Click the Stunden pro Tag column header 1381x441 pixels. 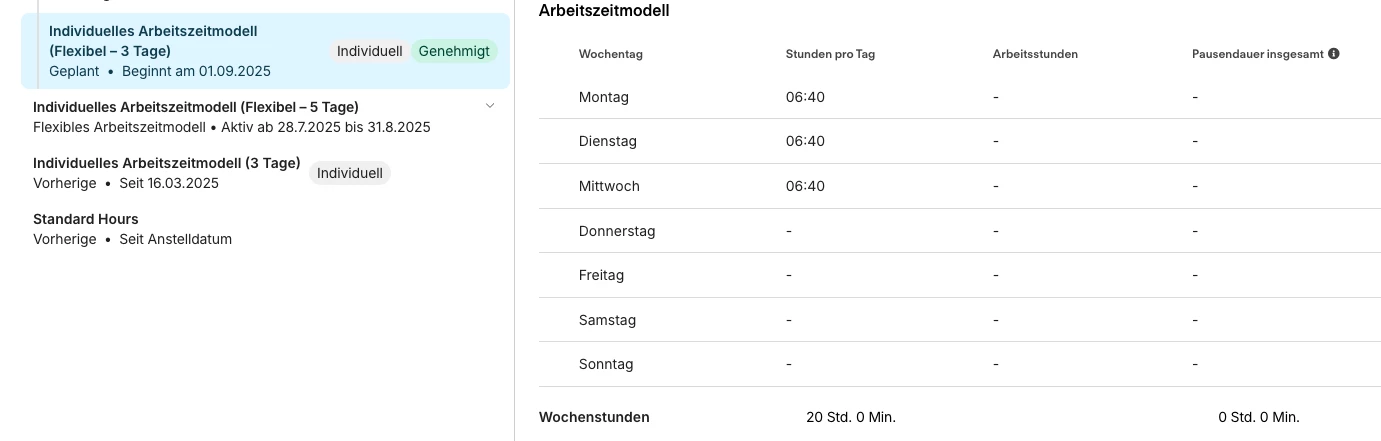tap(830, 54)
